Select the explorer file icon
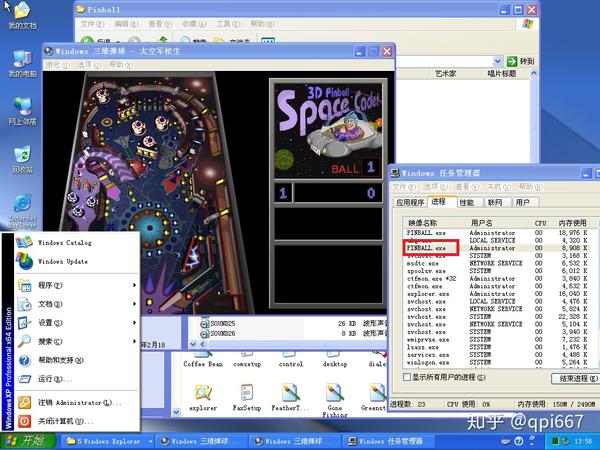Viewport: 600px width, 450px height. pos(203,393)
